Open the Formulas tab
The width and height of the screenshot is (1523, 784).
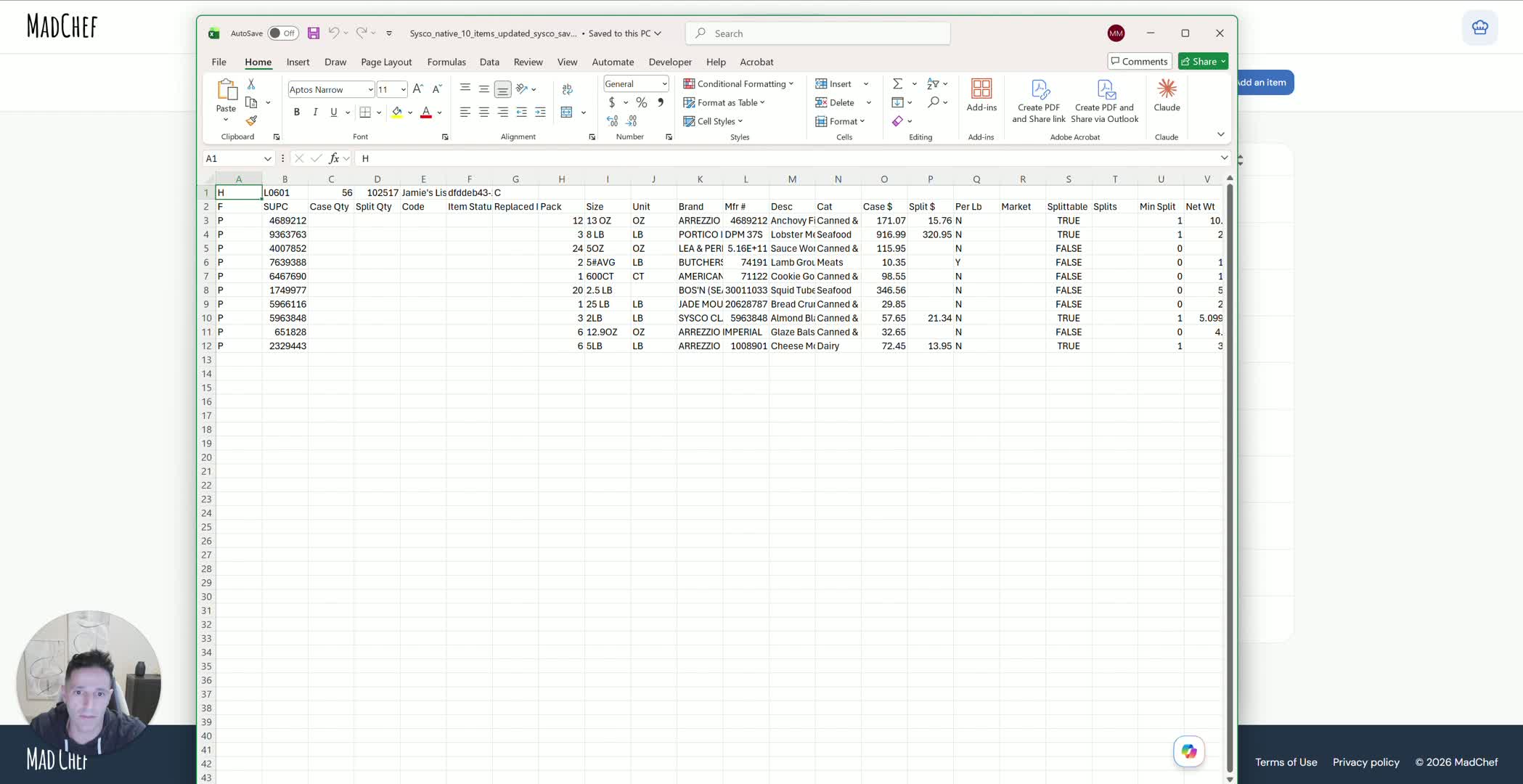tap(446, 62)
